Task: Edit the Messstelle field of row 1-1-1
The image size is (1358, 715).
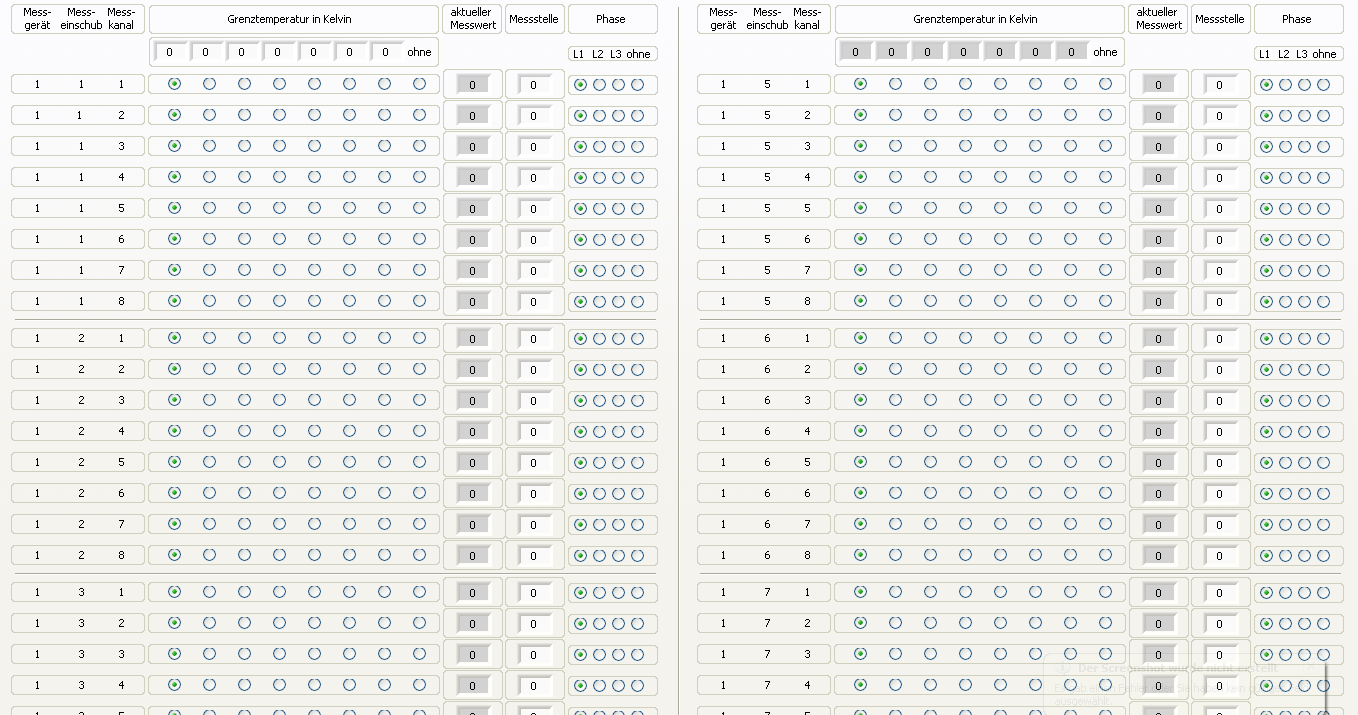Action: point(534,85)
